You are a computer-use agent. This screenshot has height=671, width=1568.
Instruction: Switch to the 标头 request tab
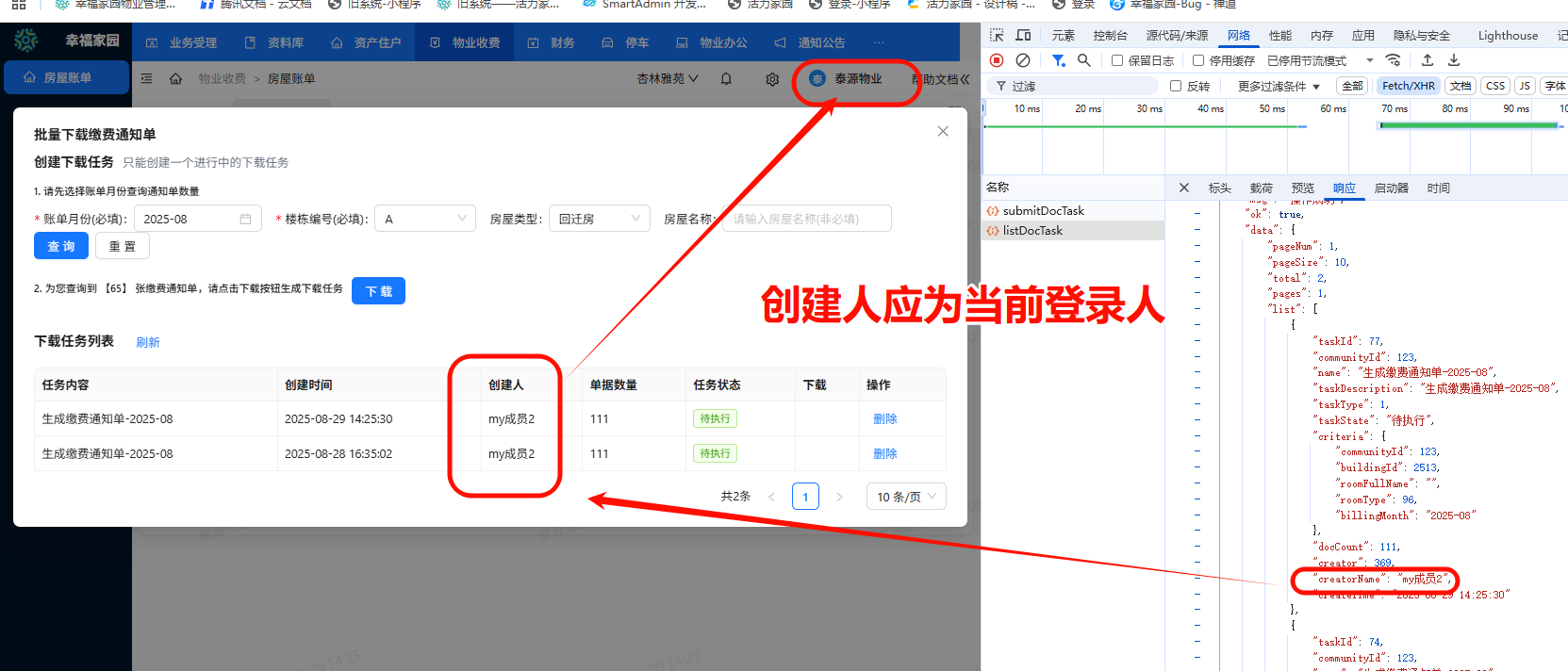tap(1220, 188)
